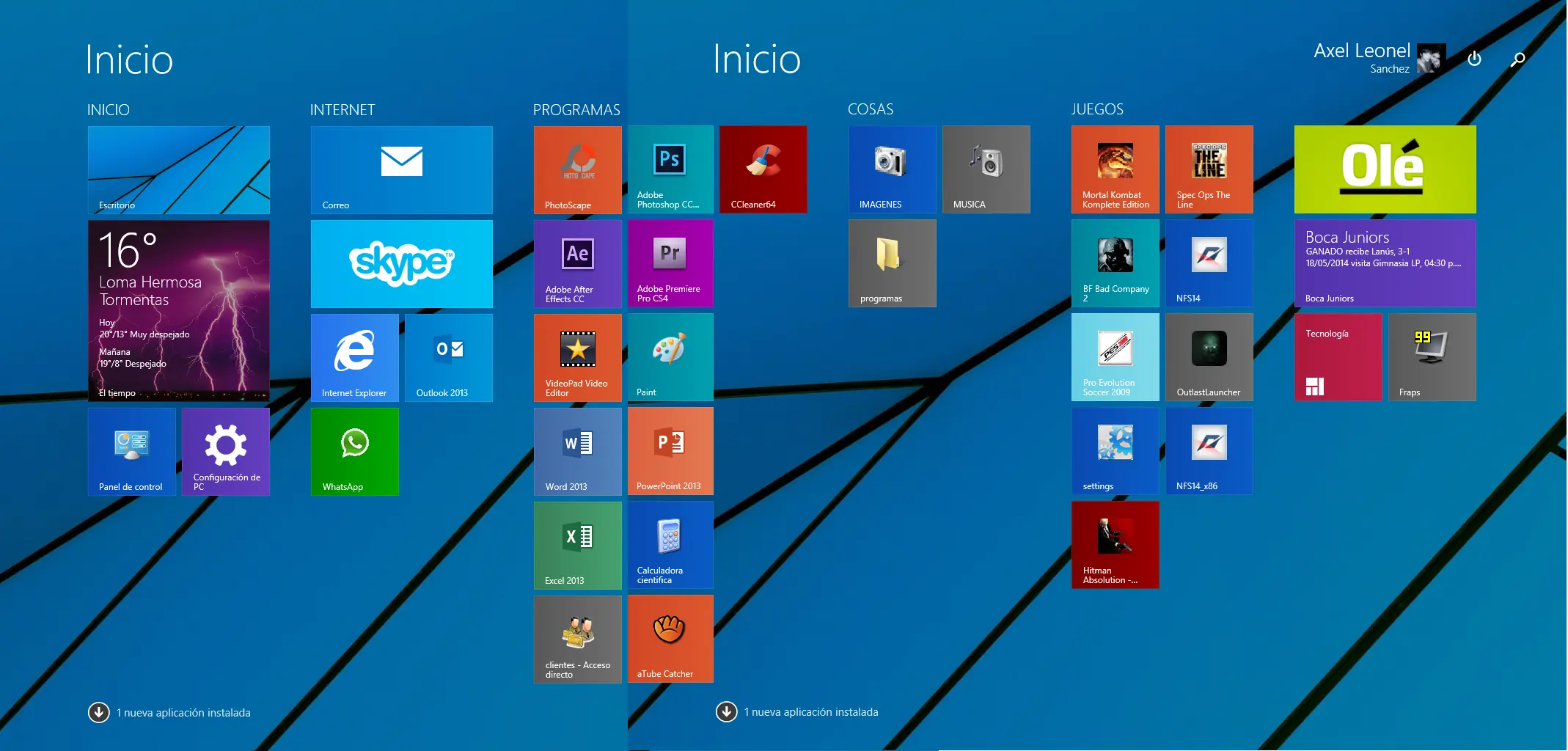Launch Spec Ops The Line tile
This screenshot has width=1568, height=751.
tap(1209, 169)
